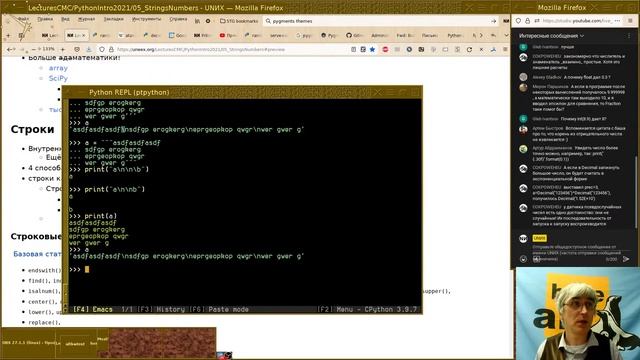Send the chat message arrow
Screen dimensions: 640x360
tap(626, 259)
